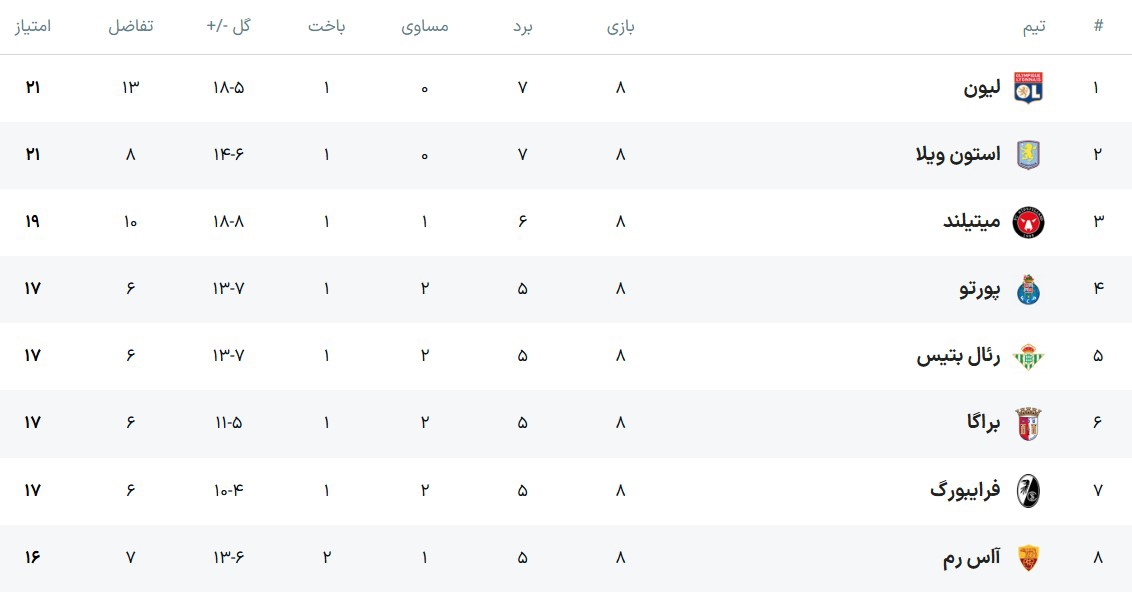Click the AS Roma club crest
Screen dimensions: 1132x597
coord(1028,557)
